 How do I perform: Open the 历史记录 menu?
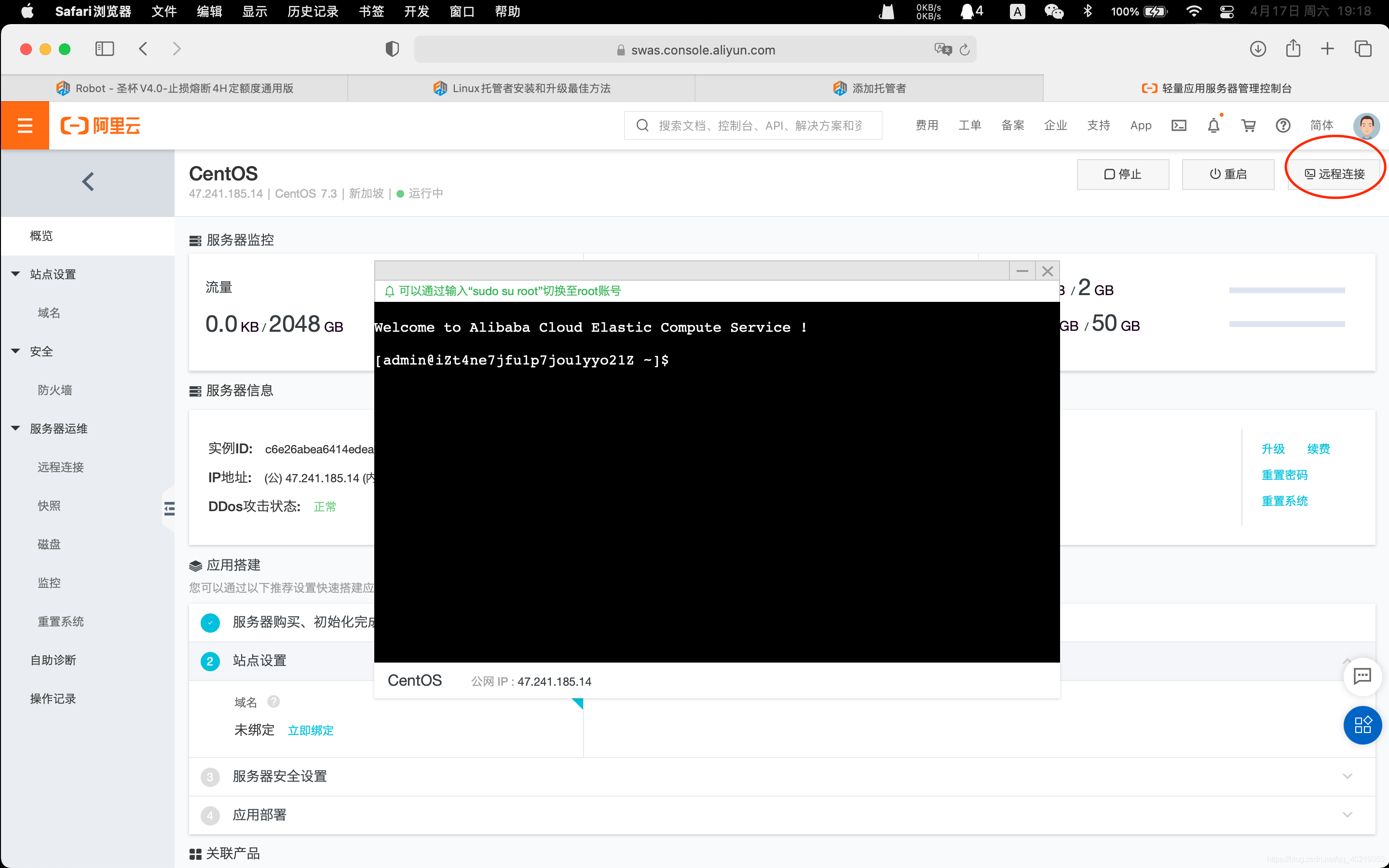313,12
